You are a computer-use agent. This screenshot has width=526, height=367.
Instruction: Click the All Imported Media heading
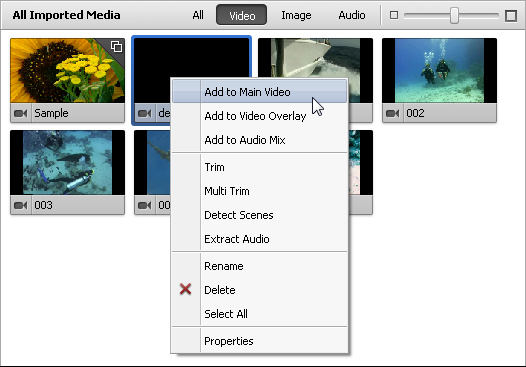66,15
